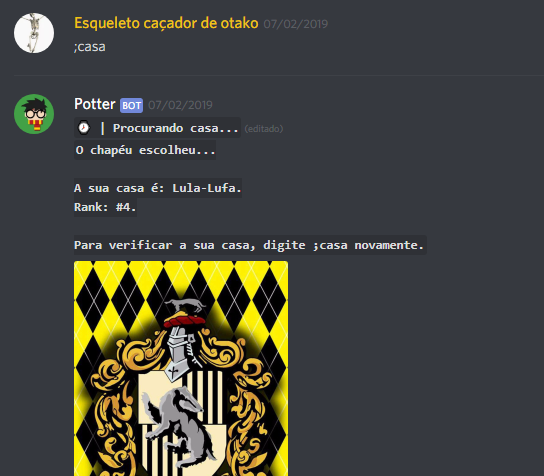Viewport: 544px width, 476px height.
Task: Click 'Para verificar a sua casa' instruction line
Action: click(x=250, y=245)
